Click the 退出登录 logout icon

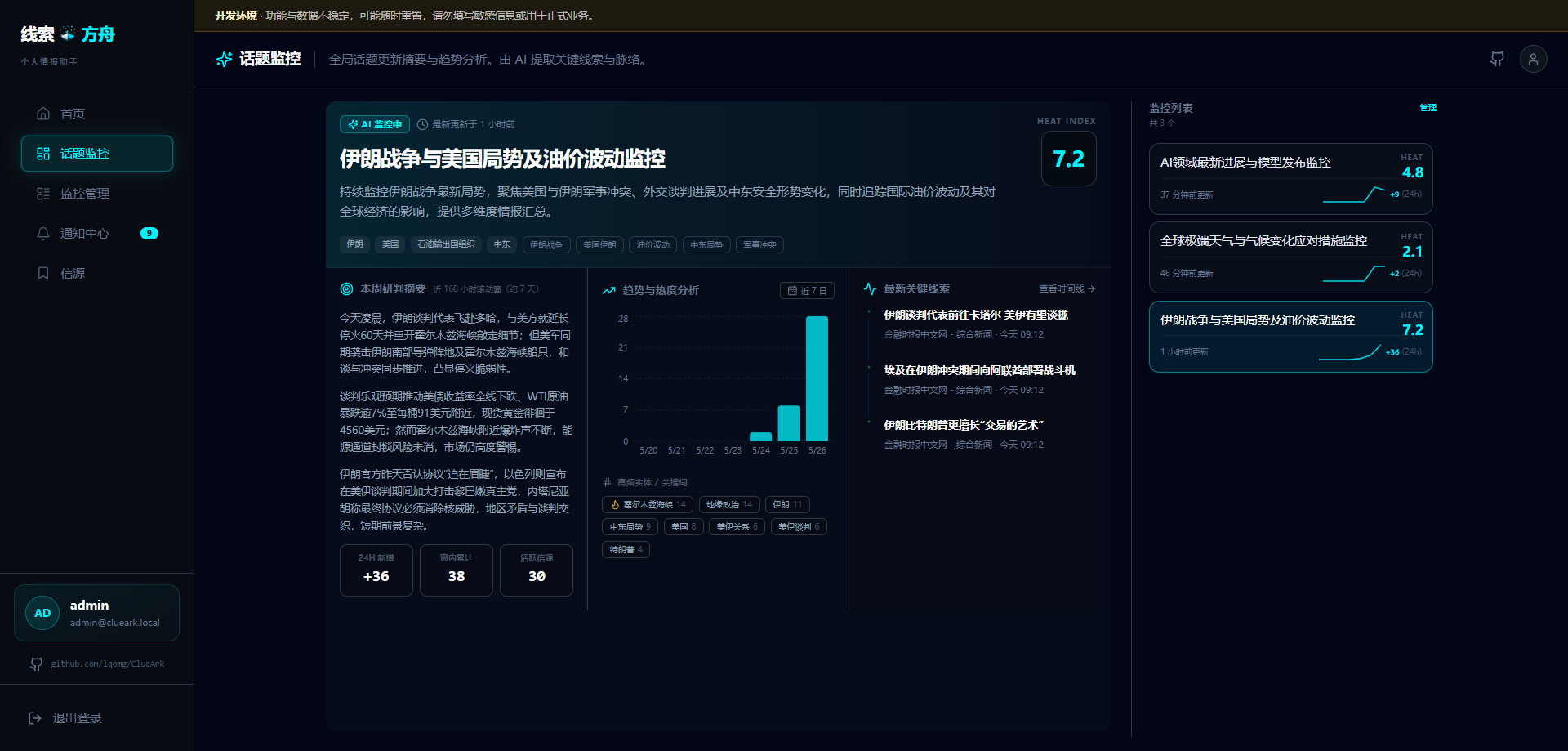point(35,718)
